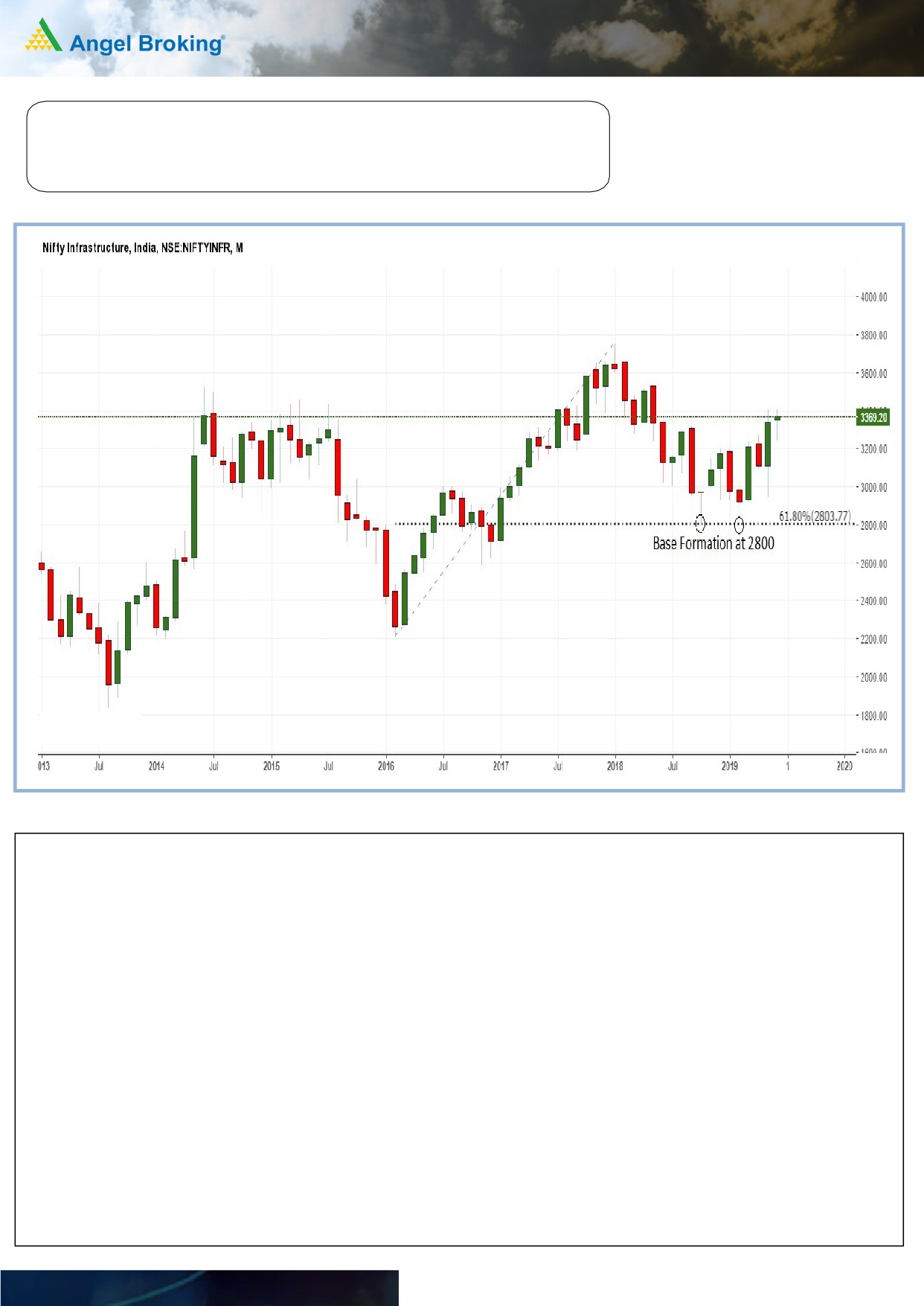Image resolution: width=924 pixels, height=1306 pixels.
Task: Click the Base Formation at 2800 annotation
Action: tap(713, 544)
